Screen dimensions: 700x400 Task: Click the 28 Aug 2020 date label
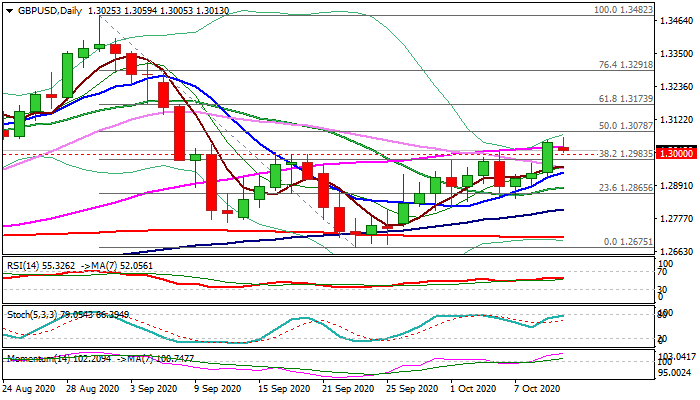[x=93, y=389]
